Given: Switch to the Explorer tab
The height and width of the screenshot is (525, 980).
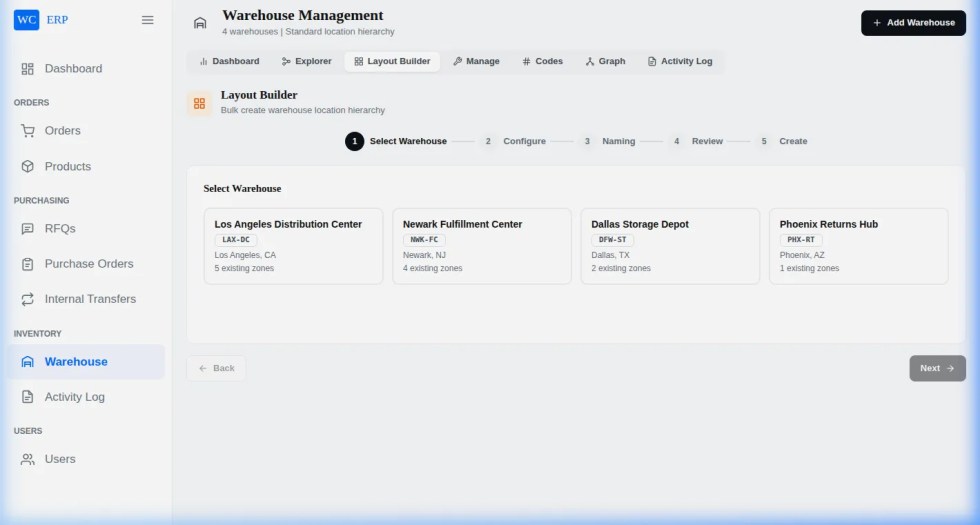Looking at the screenshot, I should pos(306,61).
